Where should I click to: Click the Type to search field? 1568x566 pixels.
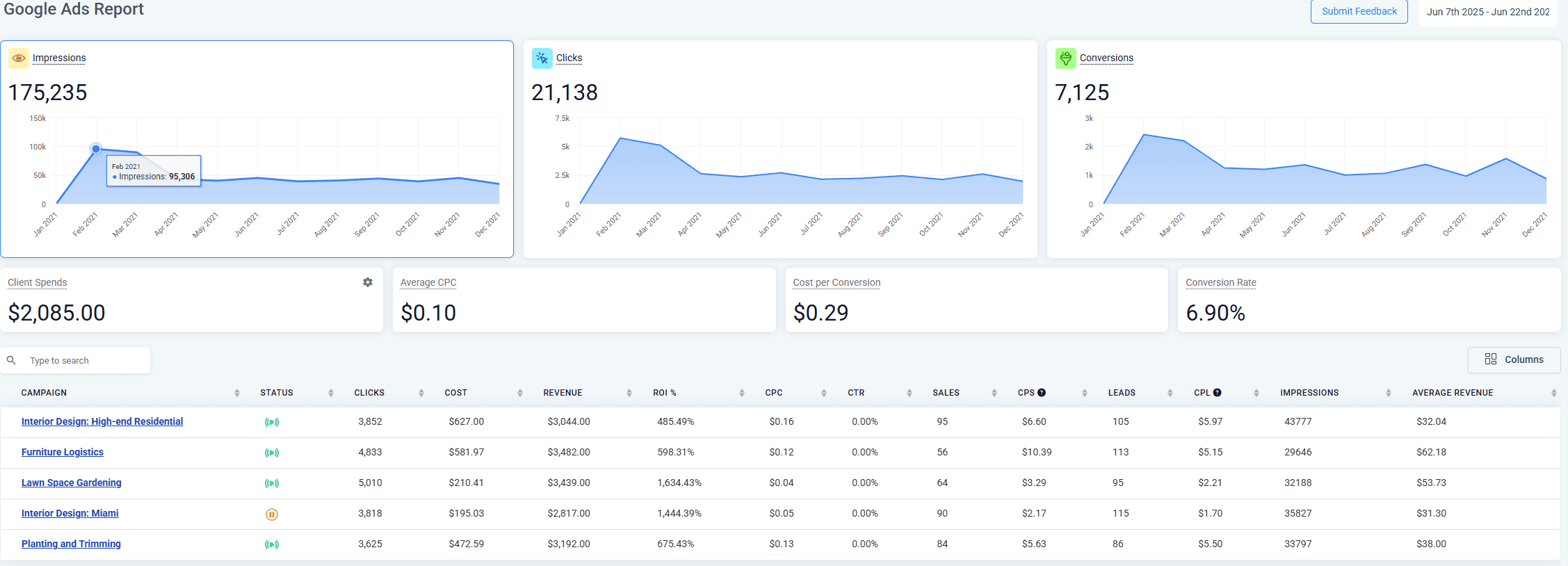coord(75,360)
